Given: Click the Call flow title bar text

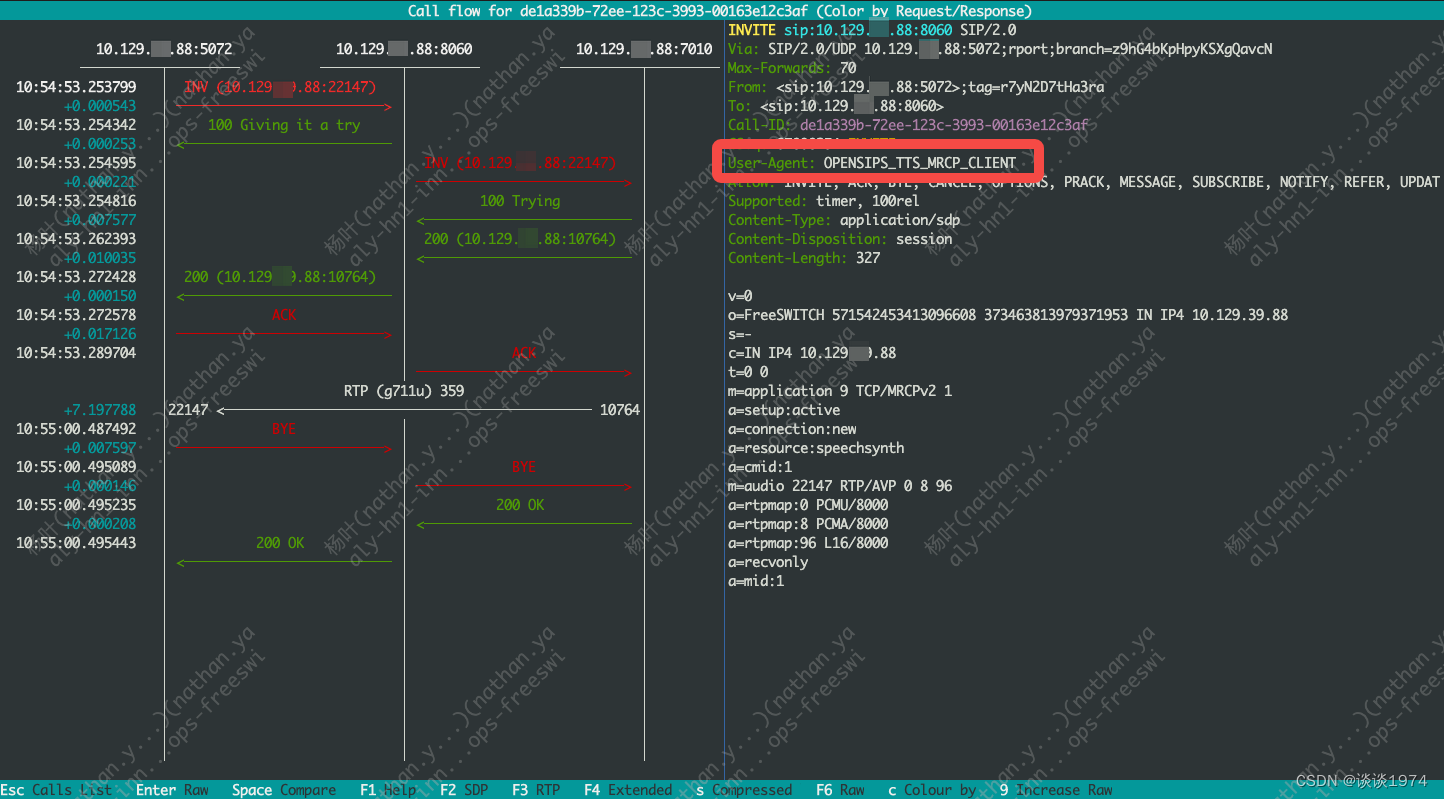Looking at the screenshot, I should click(720, 11).
